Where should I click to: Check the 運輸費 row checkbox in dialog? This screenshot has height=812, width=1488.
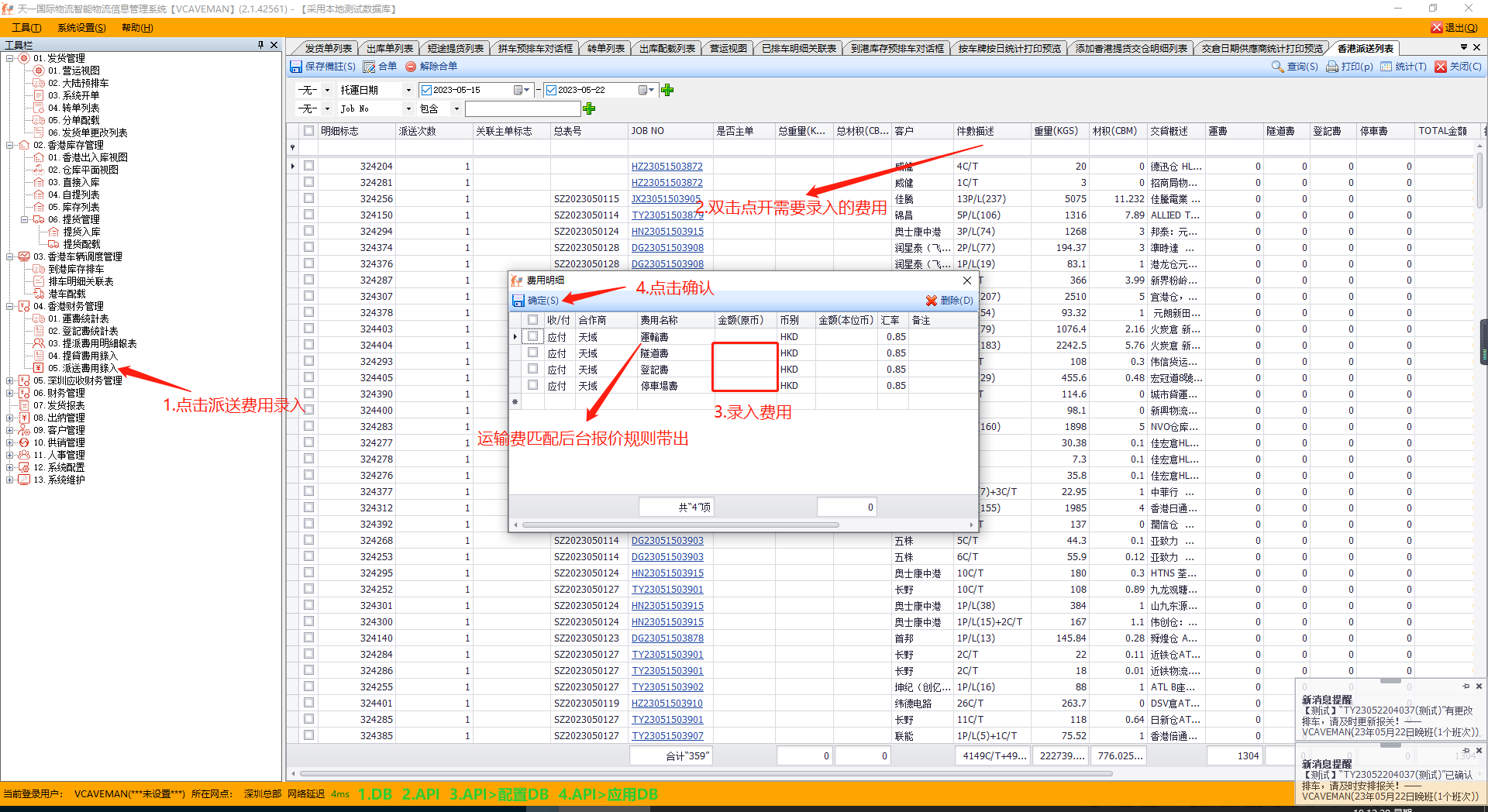click(532, 336)
